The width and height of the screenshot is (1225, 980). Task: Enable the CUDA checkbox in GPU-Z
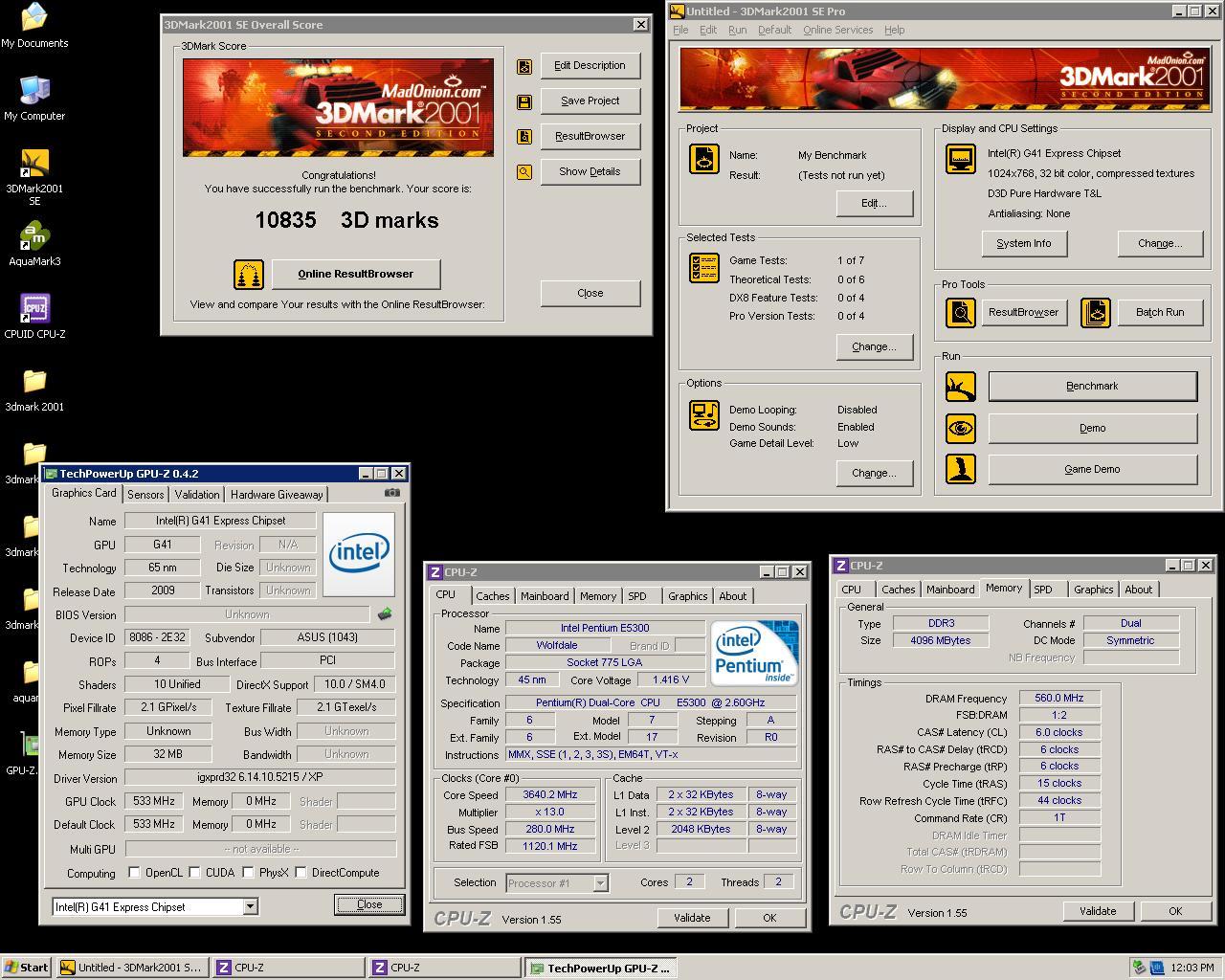195,873
